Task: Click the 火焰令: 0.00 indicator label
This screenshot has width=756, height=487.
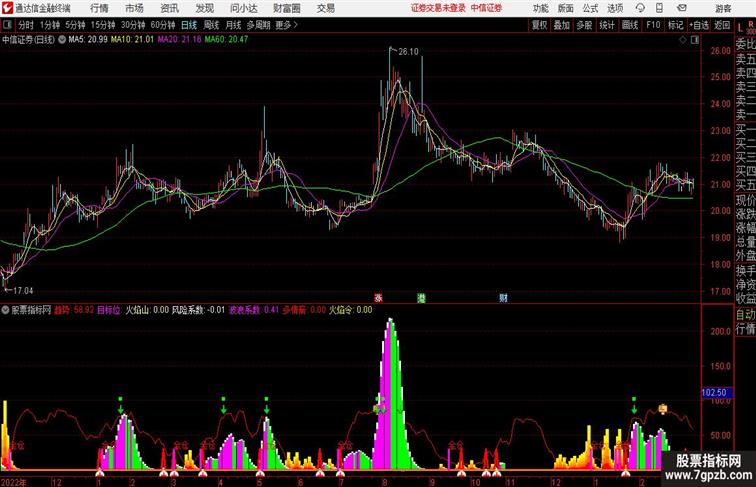Action: (x=351, y=310)
